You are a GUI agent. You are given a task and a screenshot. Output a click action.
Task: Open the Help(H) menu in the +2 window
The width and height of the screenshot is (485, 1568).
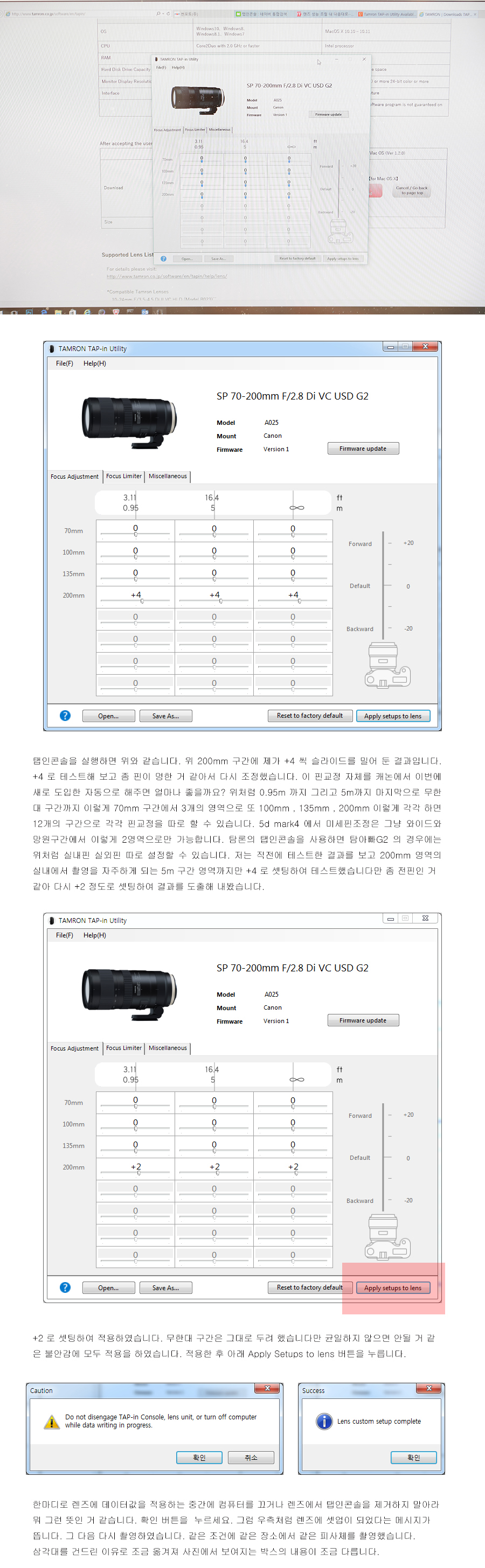pos(94,935)
